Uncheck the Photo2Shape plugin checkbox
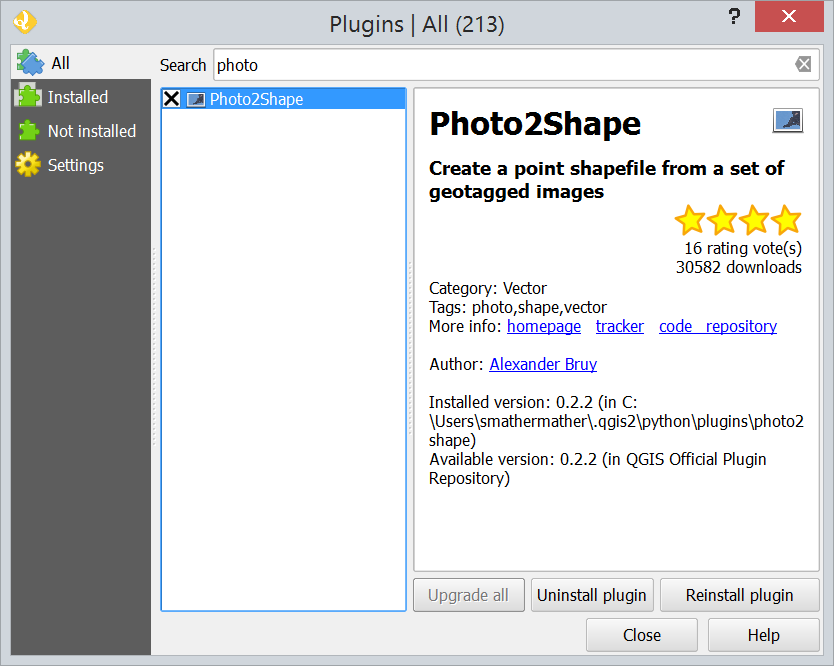 [x=172, y=99]
